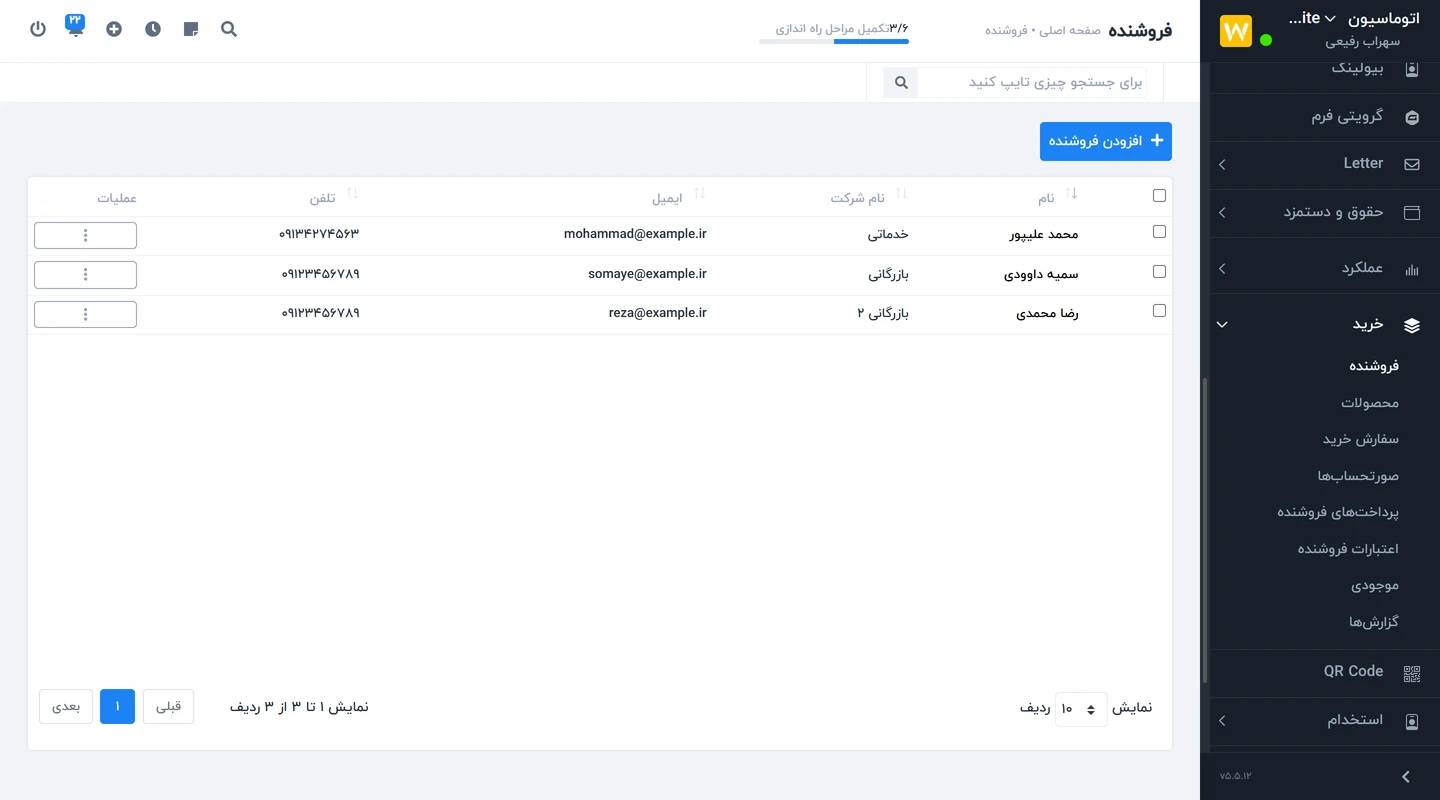Open فروشنده in sidebar submenu
Viewport: 1440px width, 800px height.
[1374, 366]
